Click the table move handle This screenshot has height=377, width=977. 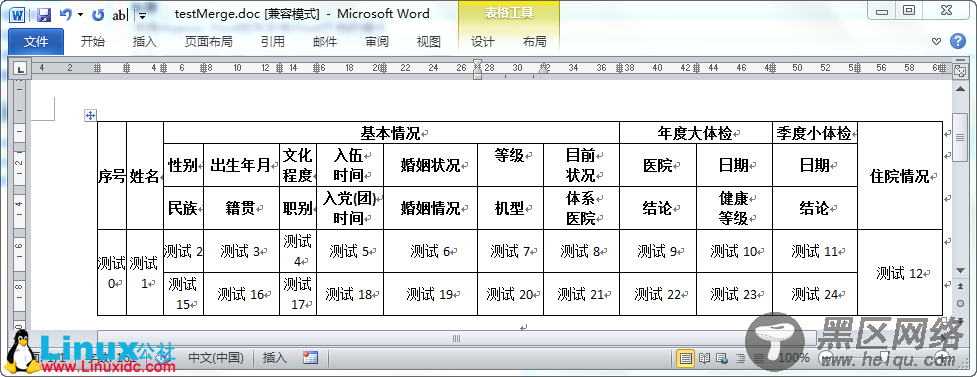90,115
